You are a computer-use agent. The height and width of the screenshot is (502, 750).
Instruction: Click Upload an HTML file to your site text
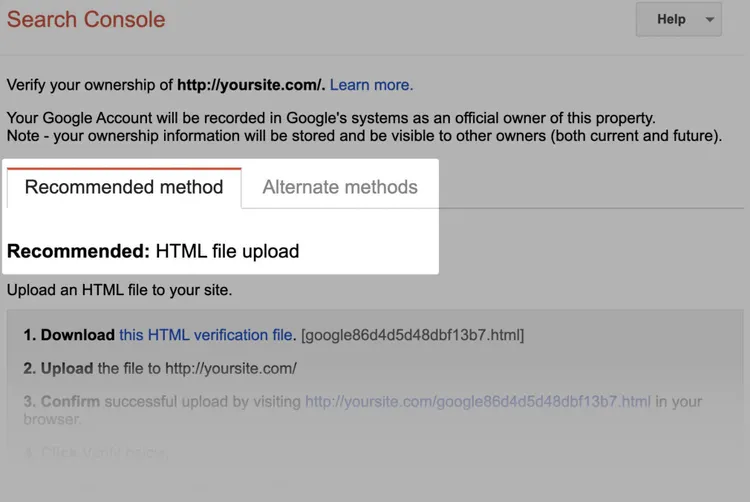point(119,290)
